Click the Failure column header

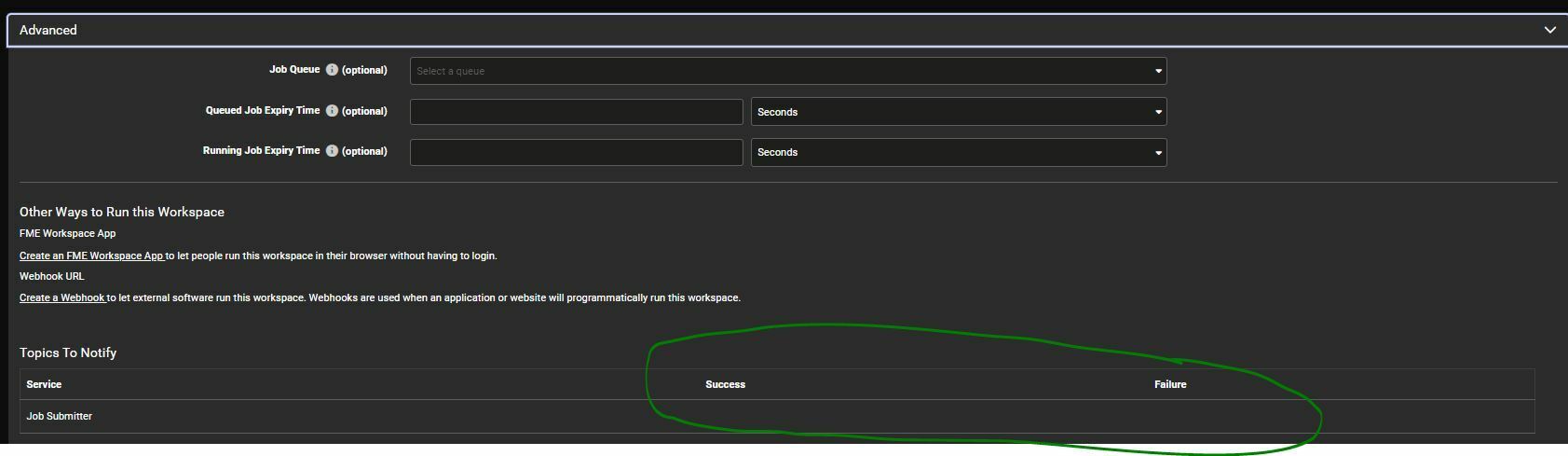[x=1170, y=384]
